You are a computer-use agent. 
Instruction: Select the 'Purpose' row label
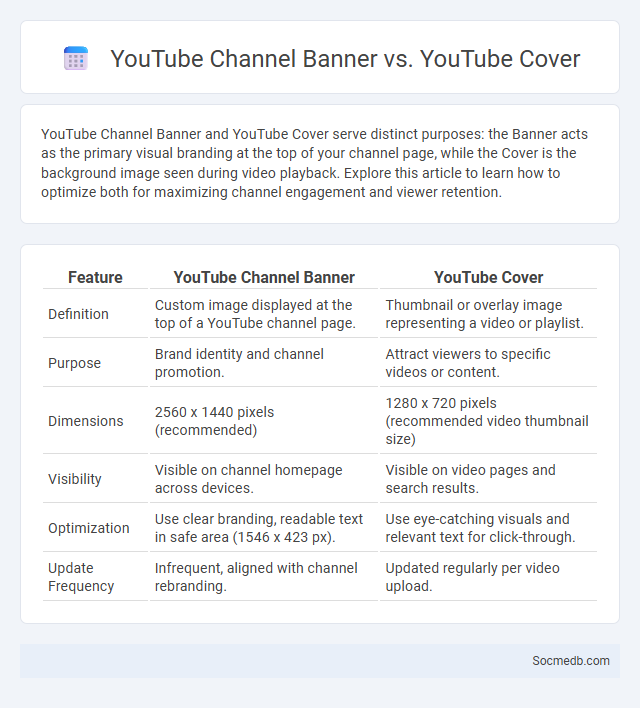75,363
